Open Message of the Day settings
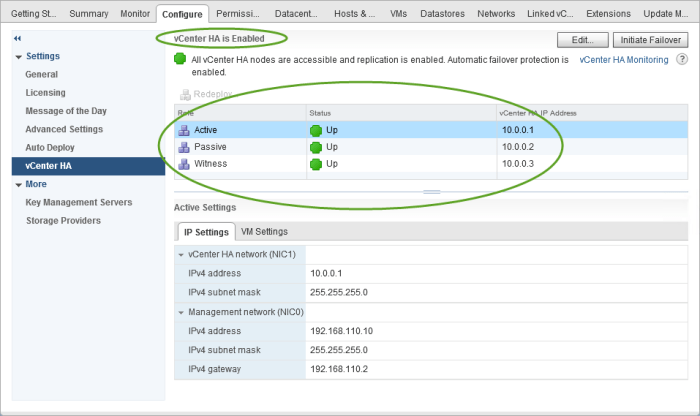 [66, 111]
